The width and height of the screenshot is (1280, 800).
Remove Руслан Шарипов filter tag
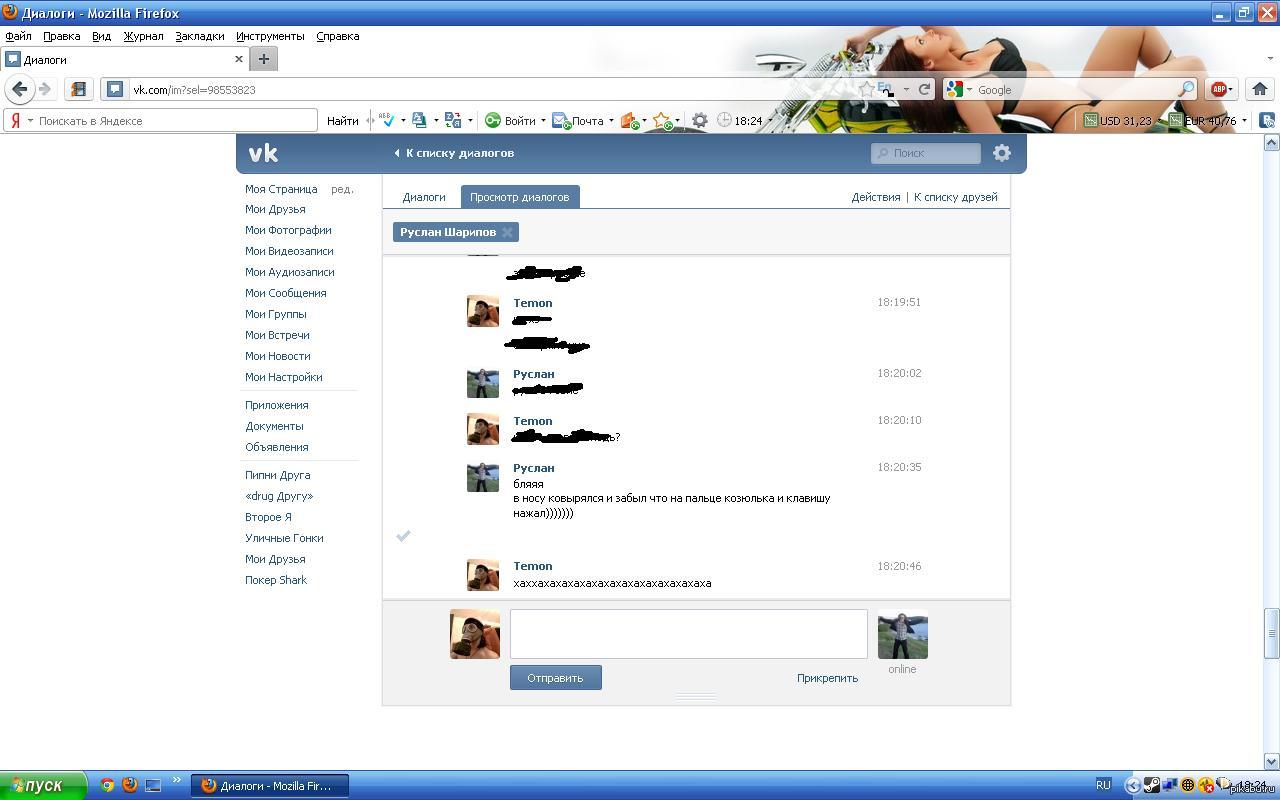click(x=507, y=232)
